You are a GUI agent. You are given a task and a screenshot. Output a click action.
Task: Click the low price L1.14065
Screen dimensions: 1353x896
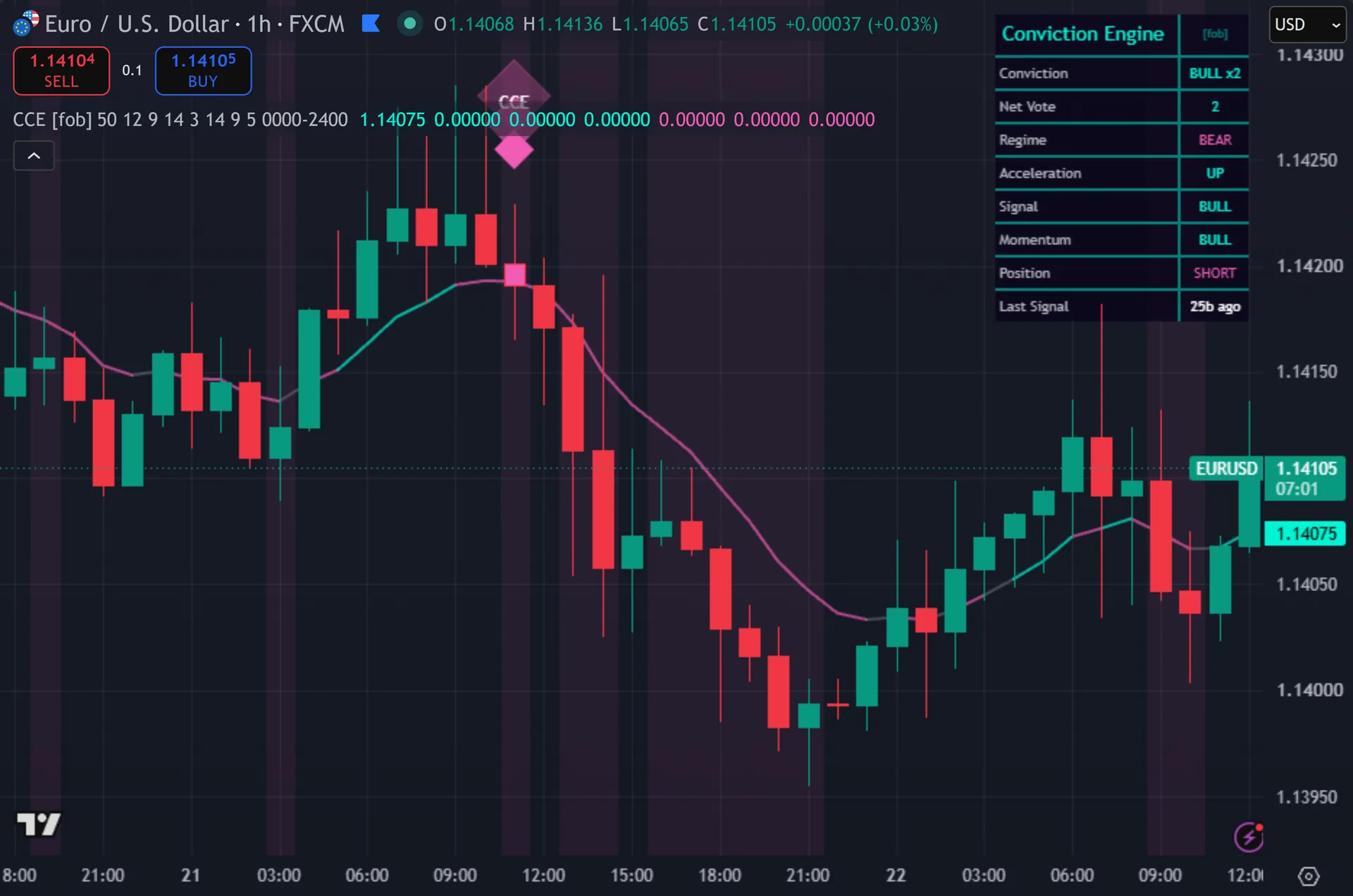pos(650,24)
